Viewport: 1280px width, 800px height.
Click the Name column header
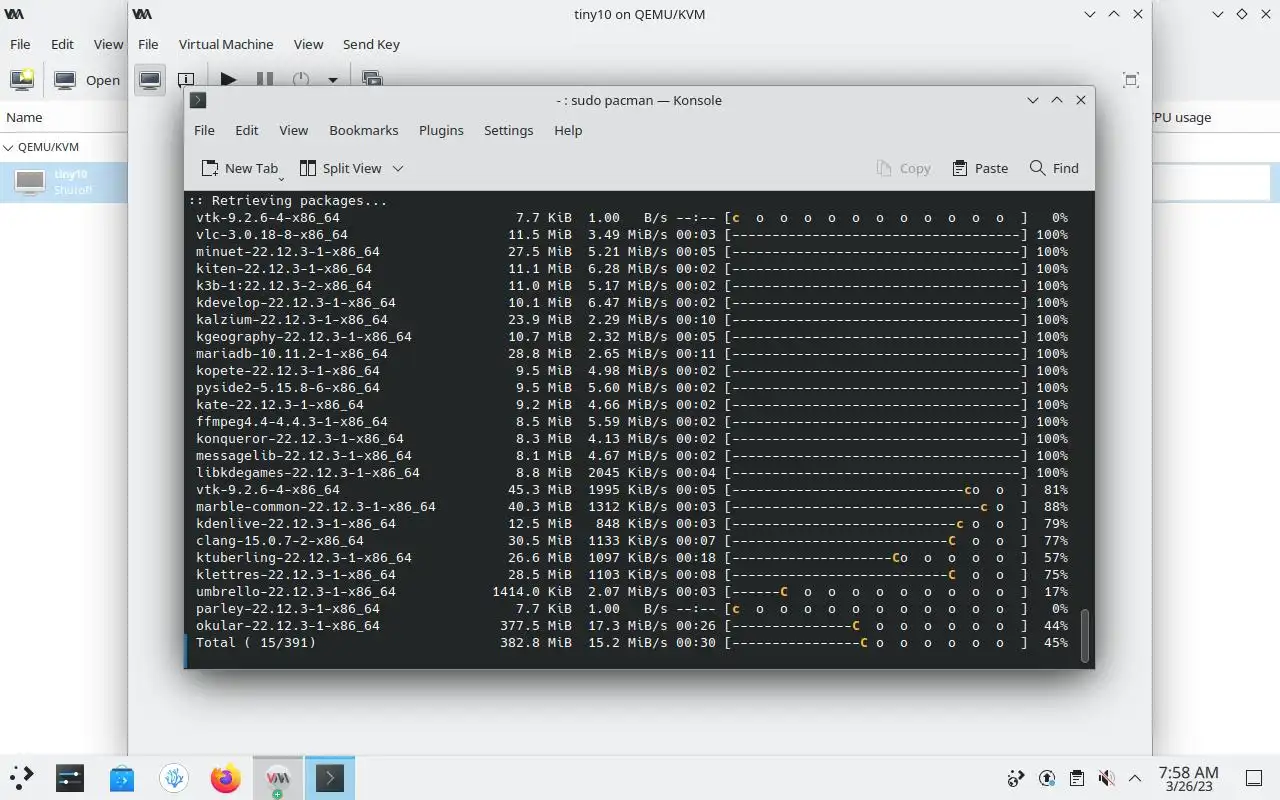tap(24, 117)
